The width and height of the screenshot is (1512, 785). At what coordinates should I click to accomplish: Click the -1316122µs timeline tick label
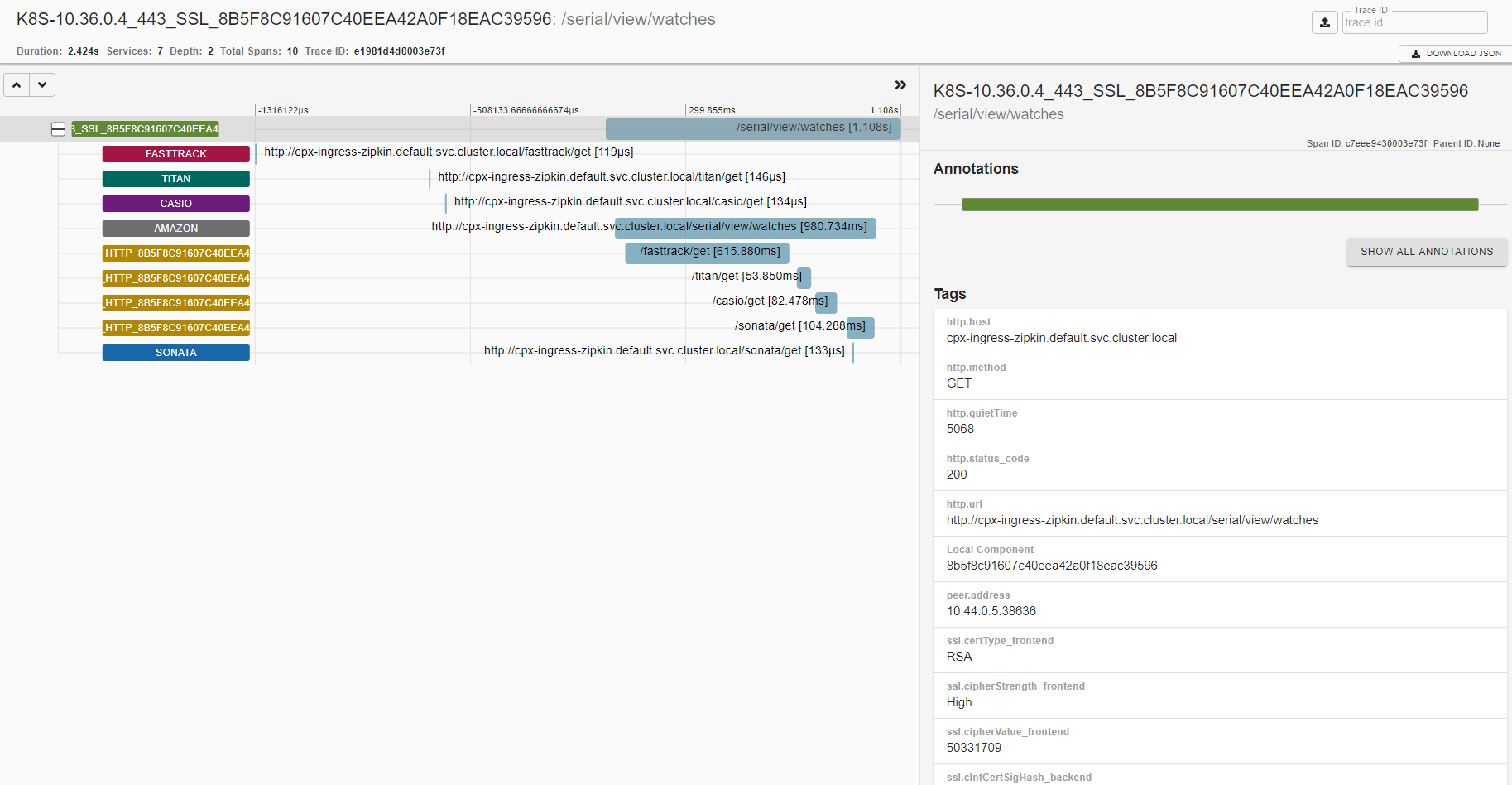283,110
